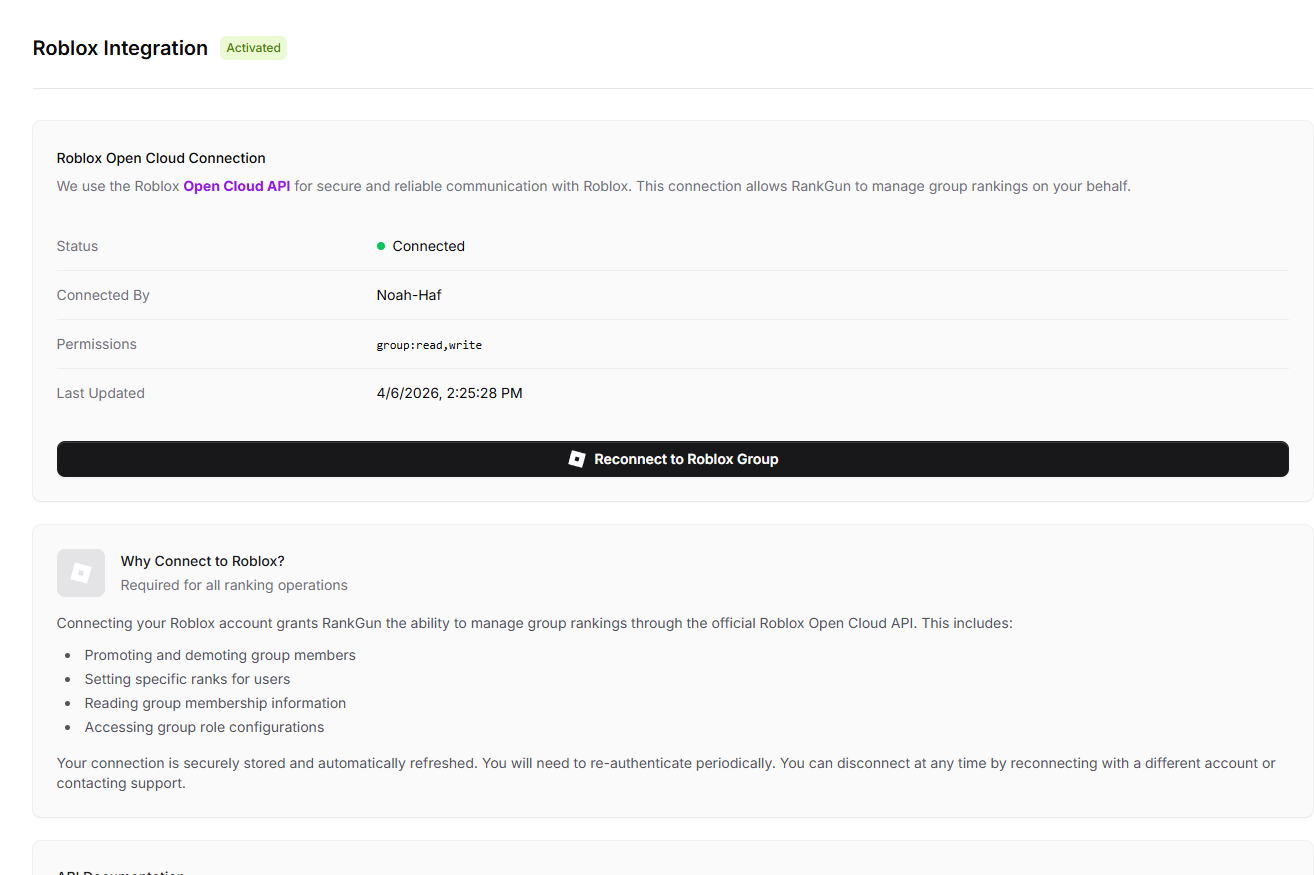The width and height of the screenshot is (1314, 875).
Task: Click the green Connected status dot
Action: click(x=381, y=246)
